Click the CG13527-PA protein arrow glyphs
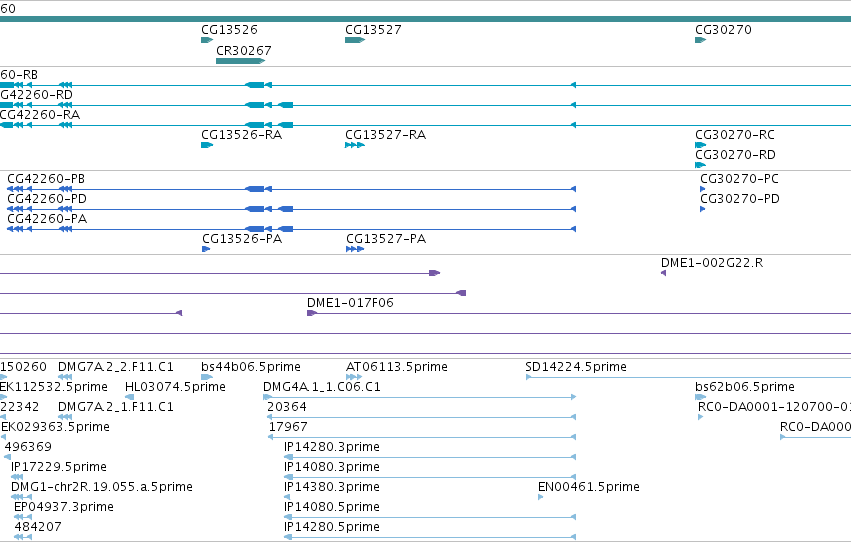The width and height of the screenshot is (851, 542). 355,249
